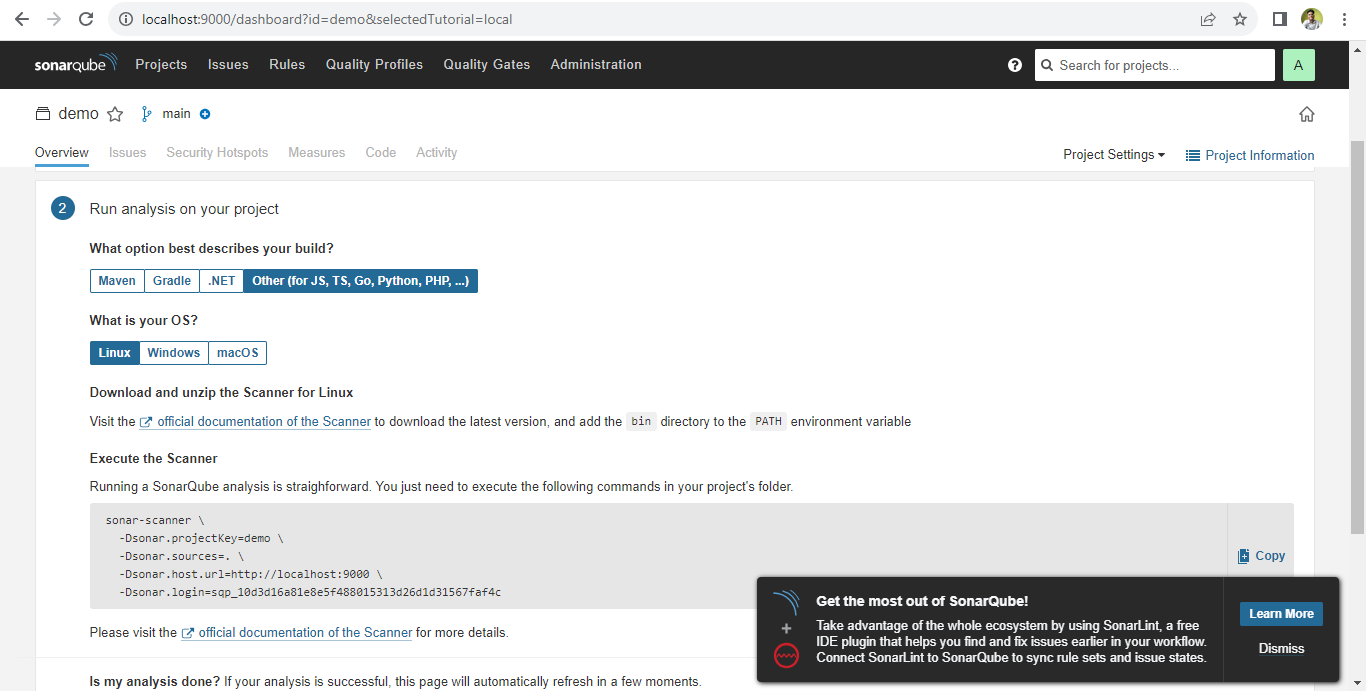Switch to project Issues tab
The height and width of the screenshot is (691, 1366).
click(x=128, y=153)
